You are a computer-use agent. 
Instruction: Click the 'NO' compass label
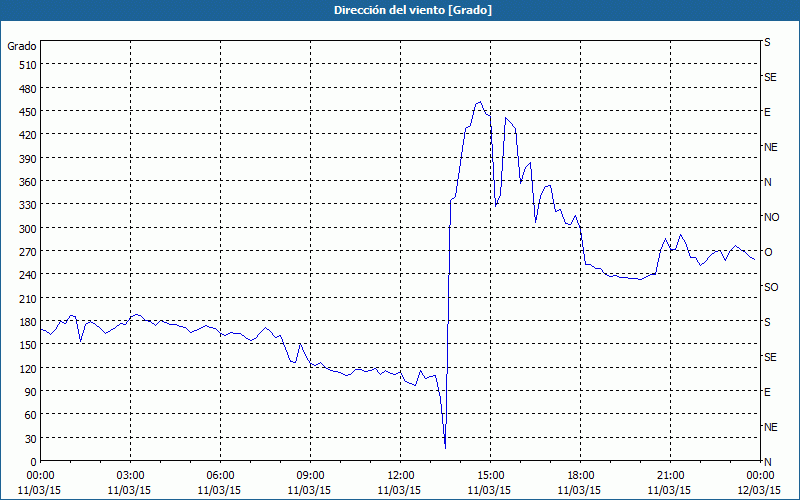[771, 217]
